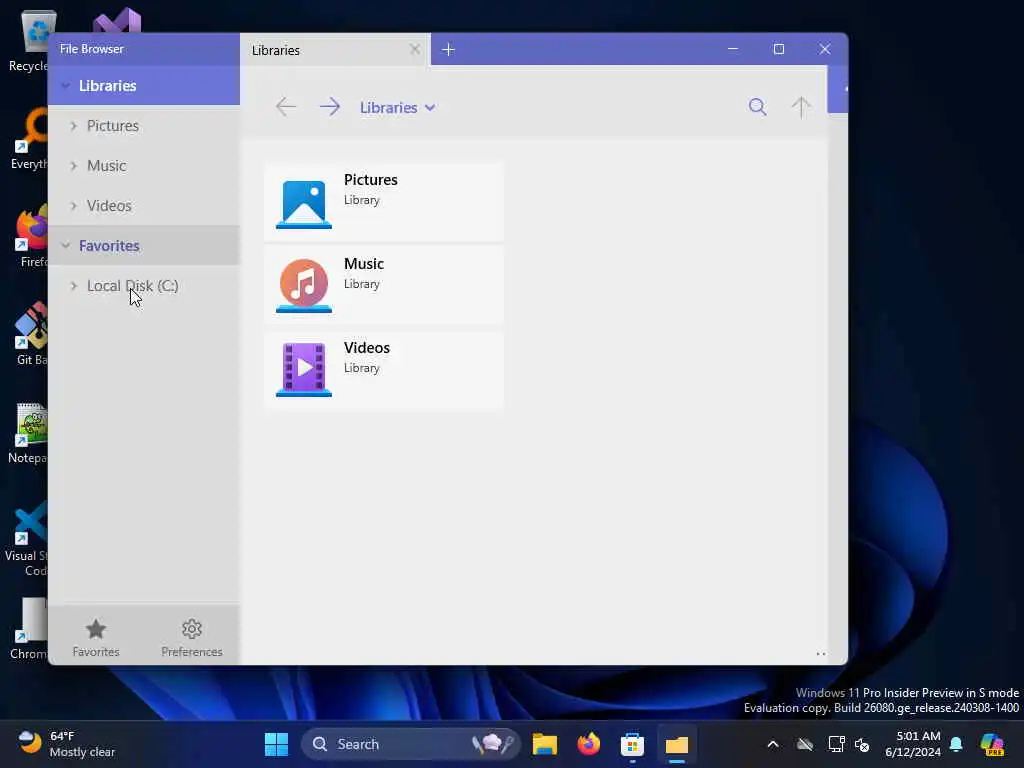Image resolution: width=1024 pixels, height=768 pixels.
Task: Select the Favorites sidebar header
Action: (x=144, y=246)
